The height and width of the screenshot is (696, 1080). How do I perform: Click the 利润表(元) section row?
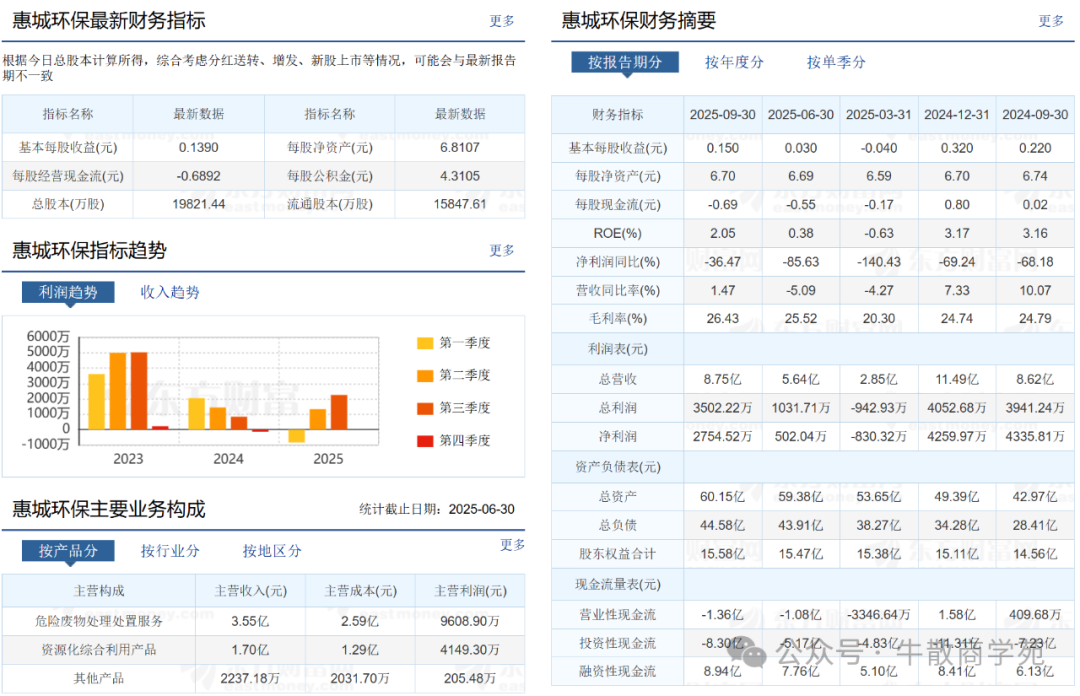812,349
